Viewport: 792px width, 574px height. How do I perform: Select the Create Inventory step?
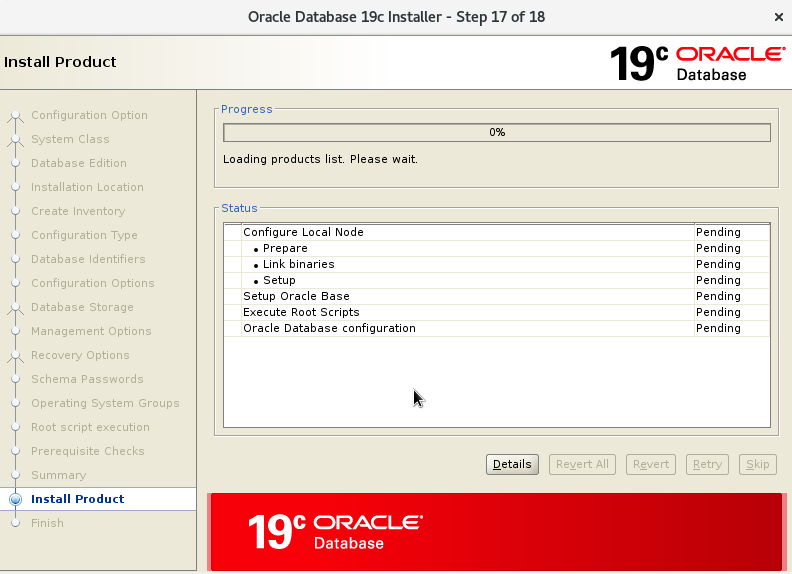pyautogui.click(x=78, y=211)
